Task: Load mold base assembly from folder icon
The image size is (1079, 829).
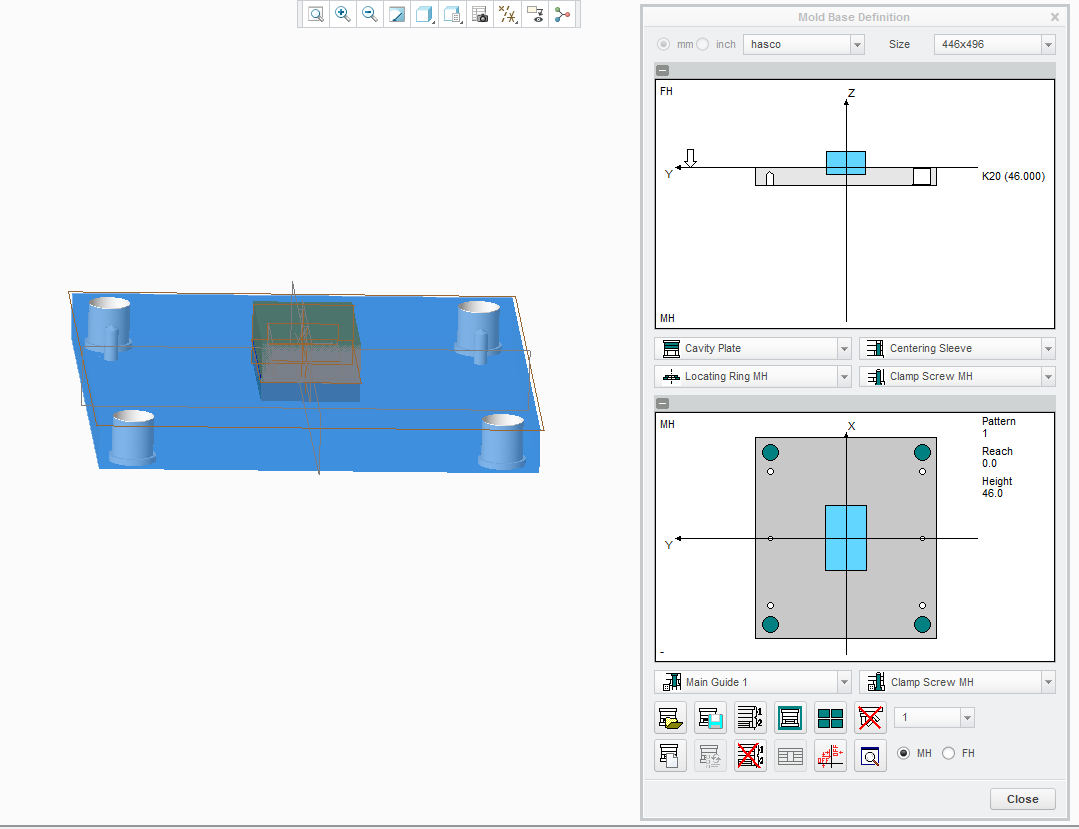Action: 670,718
